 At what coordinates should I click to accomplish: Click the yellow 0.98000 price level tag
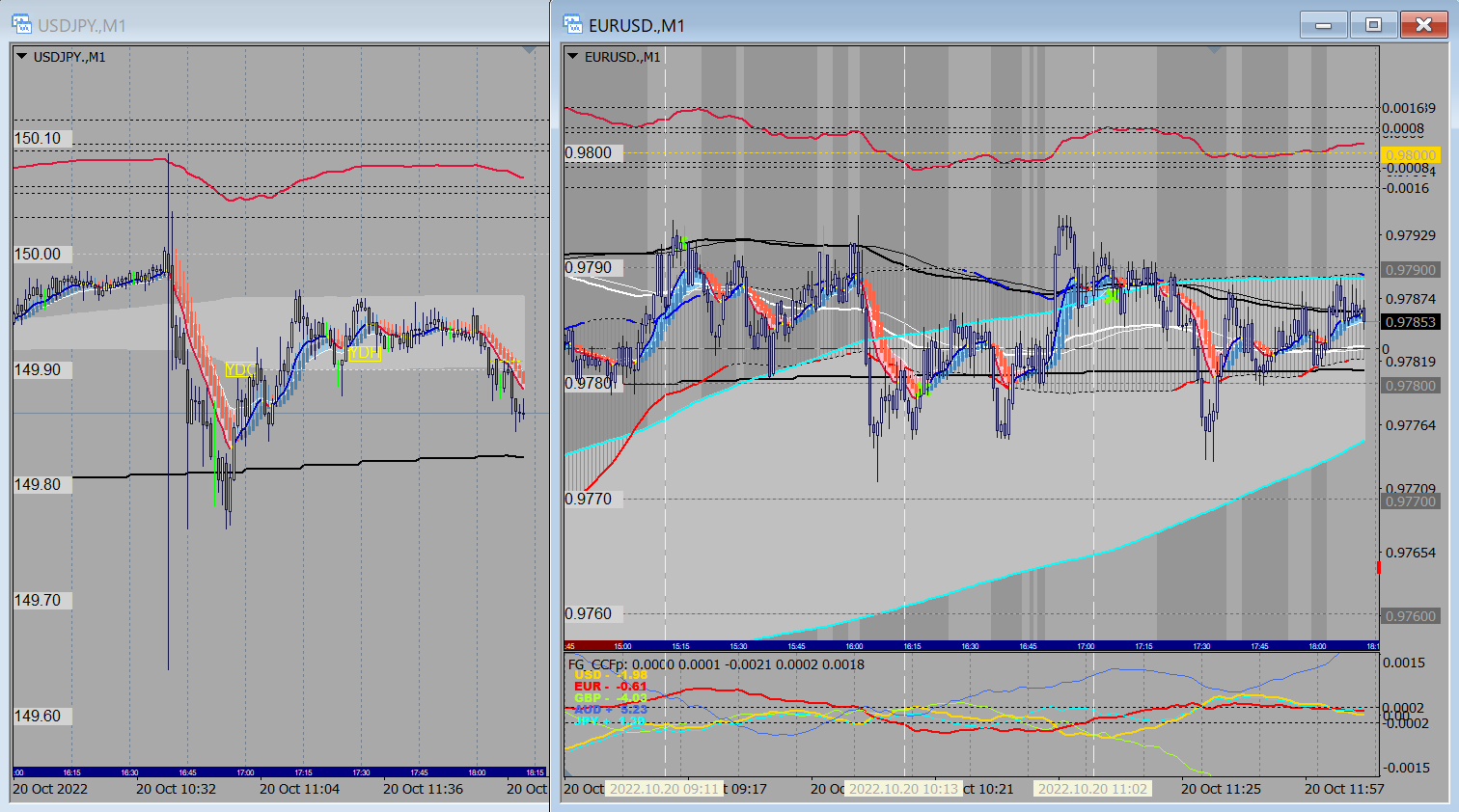1410,155
